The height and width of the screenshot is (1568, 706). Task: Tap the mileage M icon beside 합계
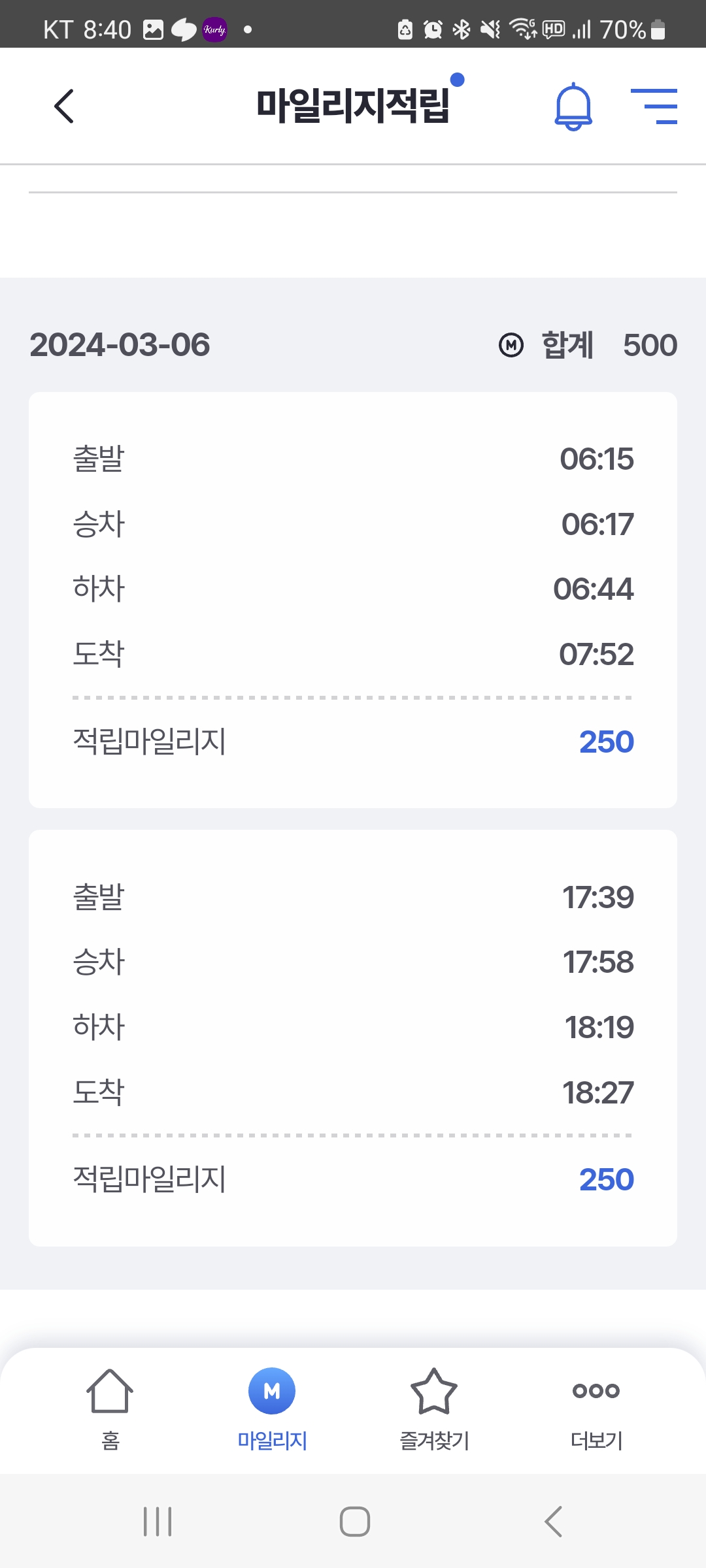(x=511, y=345)
